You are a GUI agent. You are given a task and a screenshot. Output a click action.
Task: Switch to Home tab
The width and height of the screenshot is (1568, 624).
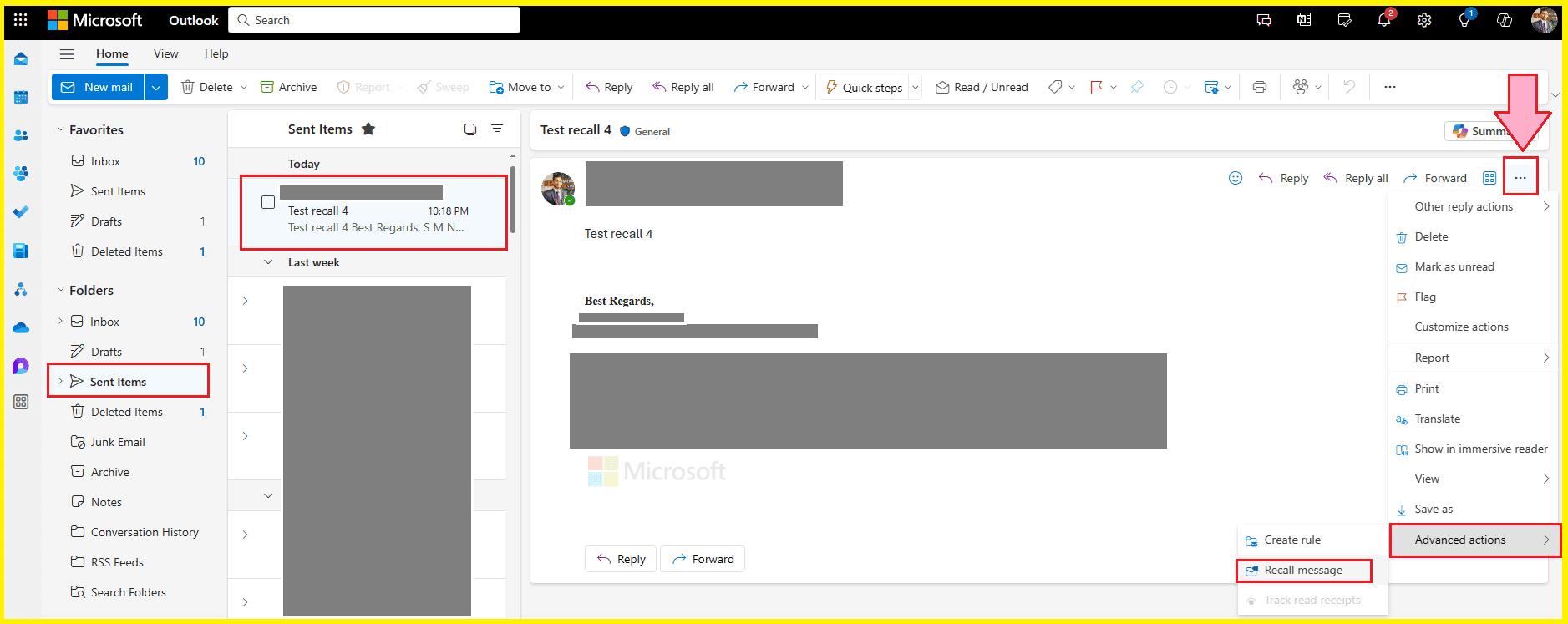112,53
